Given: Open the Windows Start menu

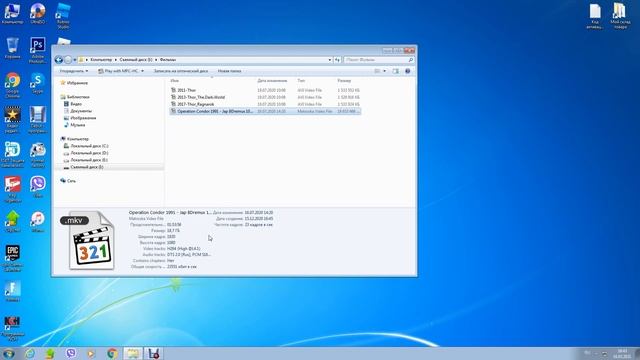Looking at the screenshot, I should coord(8,353).
